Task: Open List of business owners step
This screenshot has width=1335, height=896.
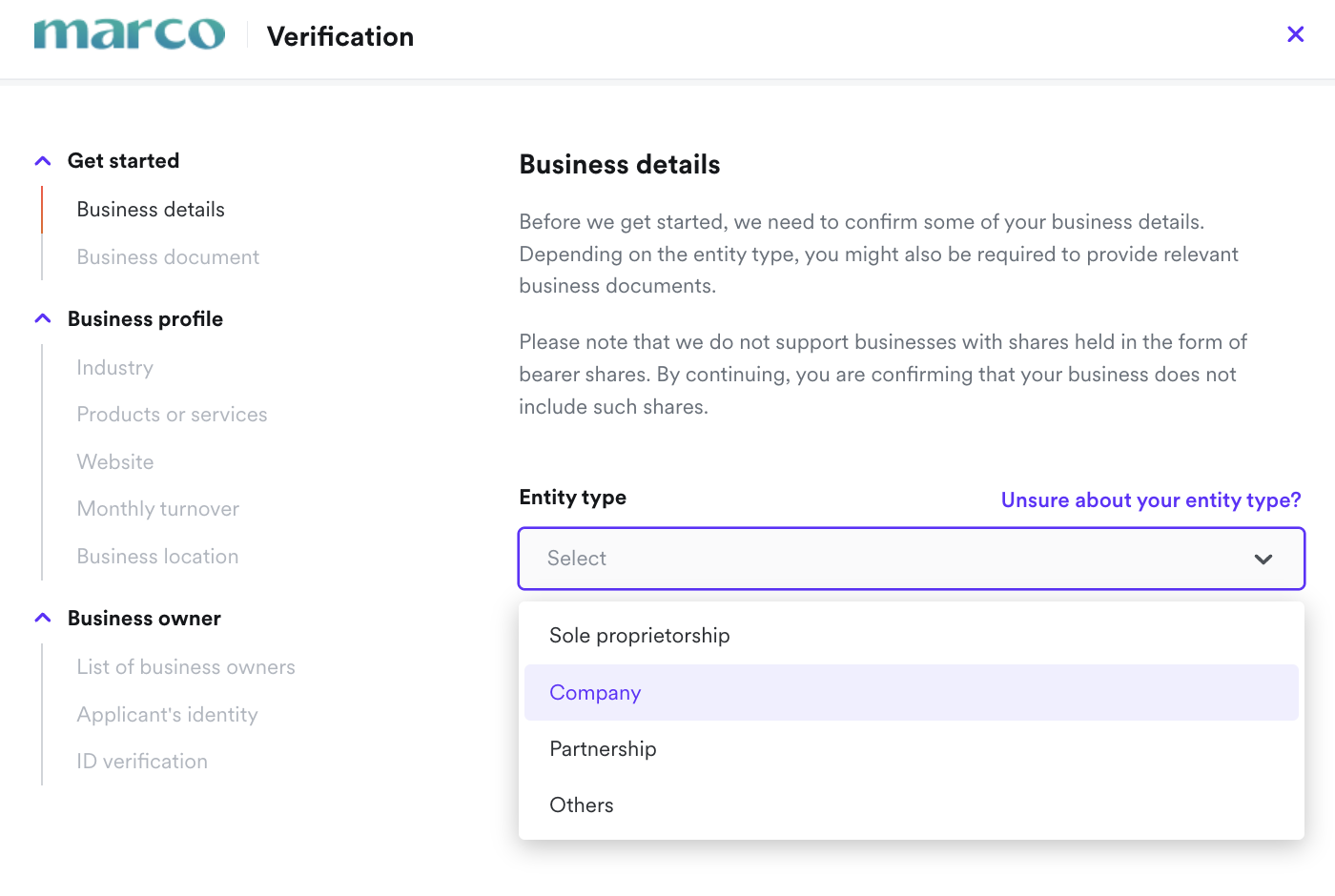Action: pos(186,667)
